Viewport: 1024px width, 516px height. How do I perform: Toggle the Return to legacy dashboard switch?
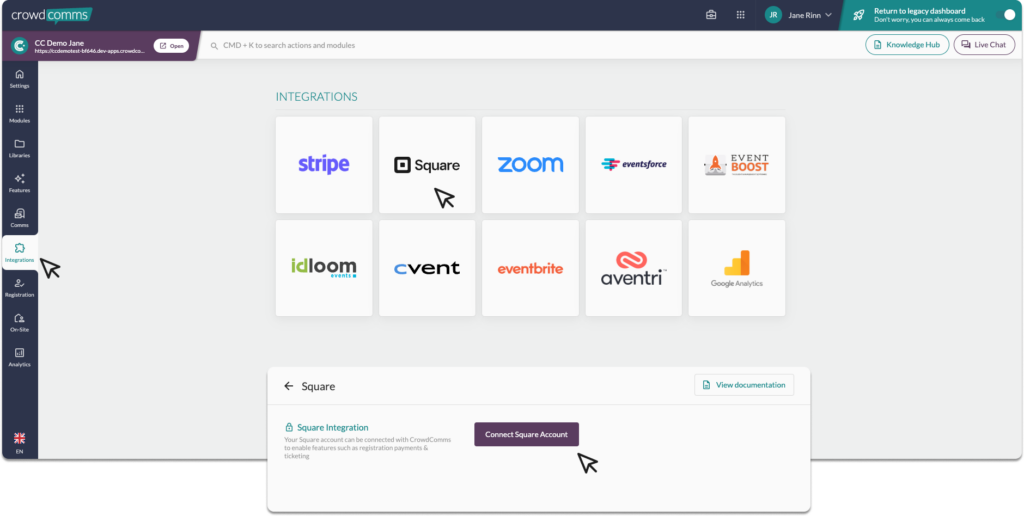coord(1008,15)
